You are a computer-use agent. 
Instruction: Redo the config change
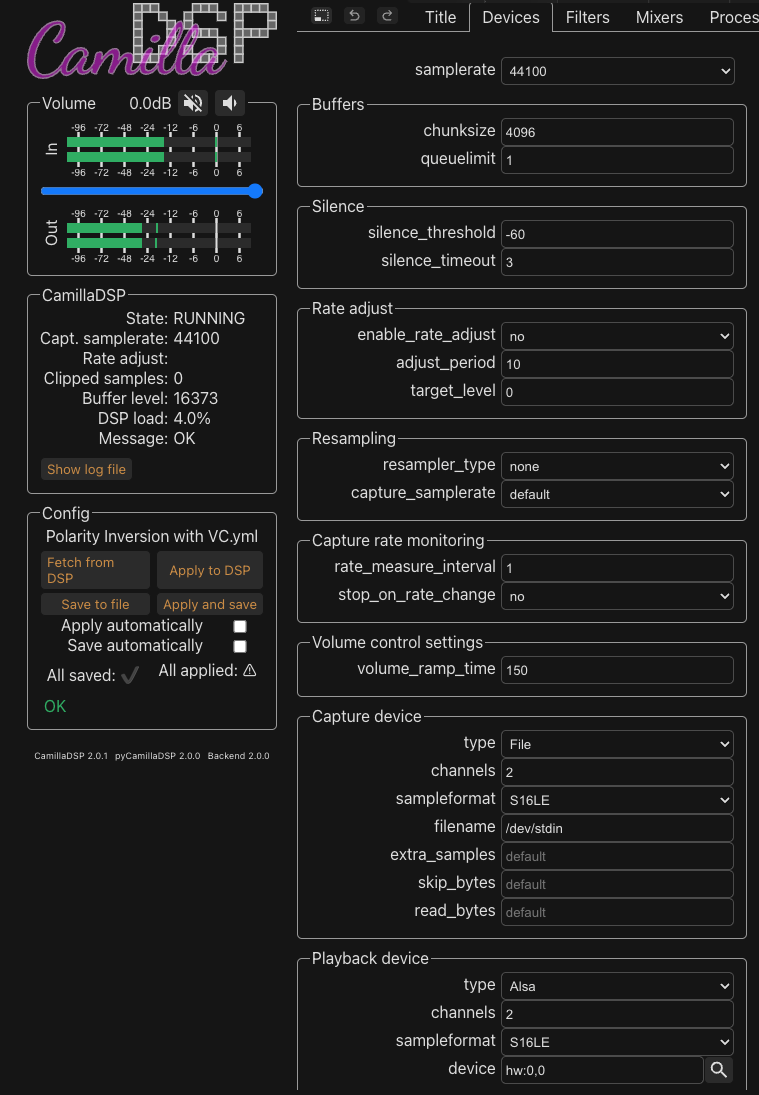[387, 15]
